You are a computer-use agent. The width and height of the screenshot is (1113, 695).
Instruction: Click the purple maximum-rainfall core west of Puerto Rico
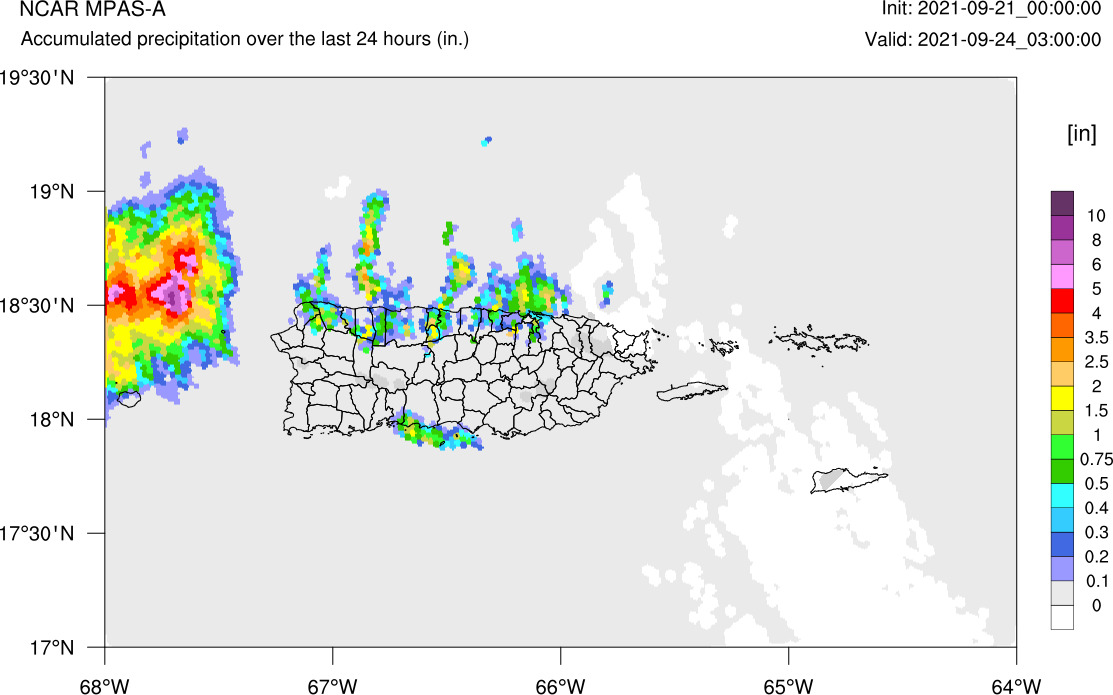[x=173, y=295]
